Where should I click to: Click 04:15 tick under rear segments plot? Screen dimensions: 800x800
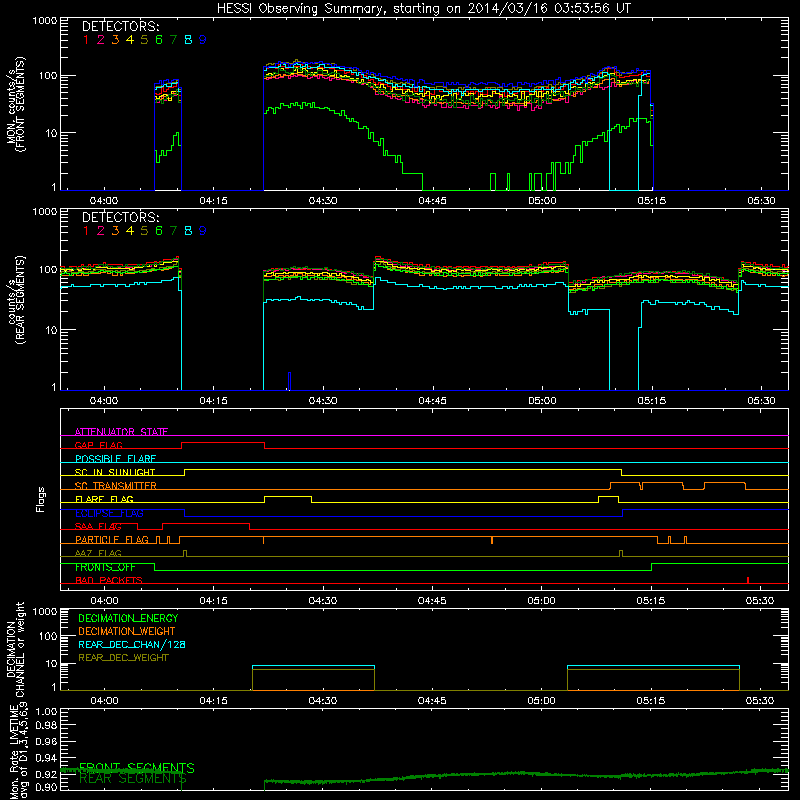(213, 401)
